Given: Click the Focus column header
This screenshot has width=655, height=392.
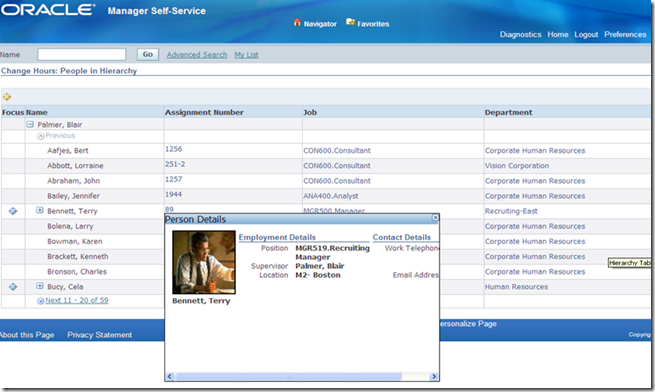Looking at the screenshot, I should pos(13,112).
